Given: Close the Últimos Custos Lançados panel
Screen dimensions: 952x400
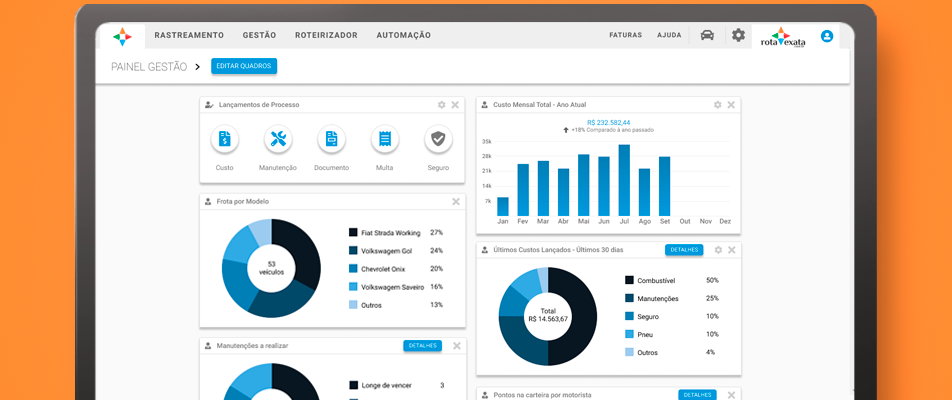Looking at the screenshot, I should coord(732,250).
